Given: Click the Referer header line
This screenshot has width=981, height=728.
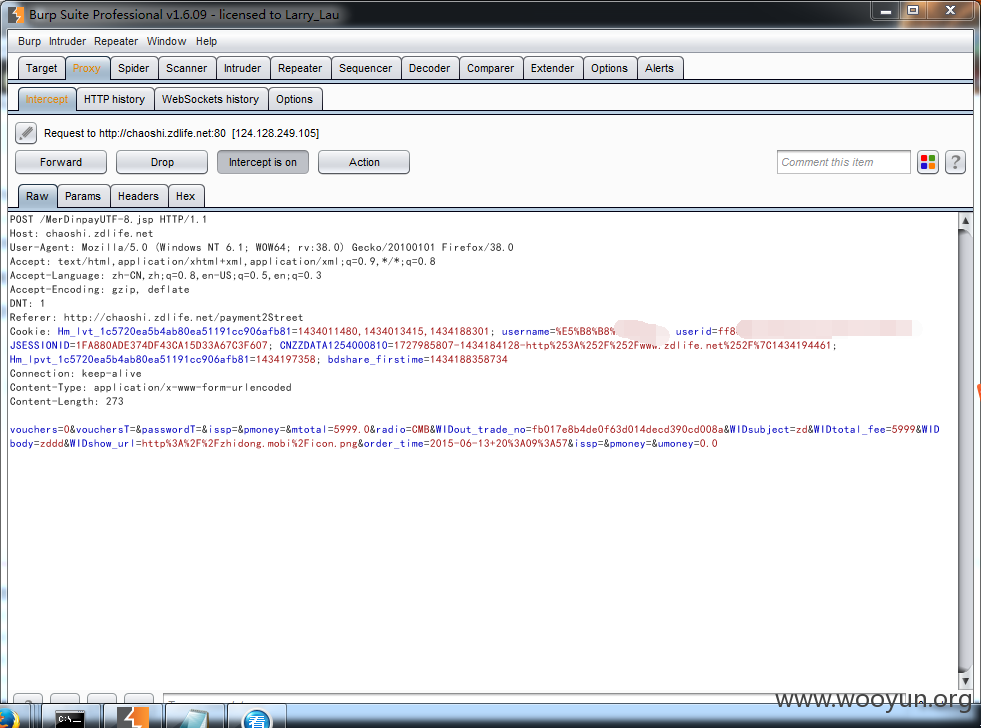Looking at the screenshot, I should (x=156, y=318).
